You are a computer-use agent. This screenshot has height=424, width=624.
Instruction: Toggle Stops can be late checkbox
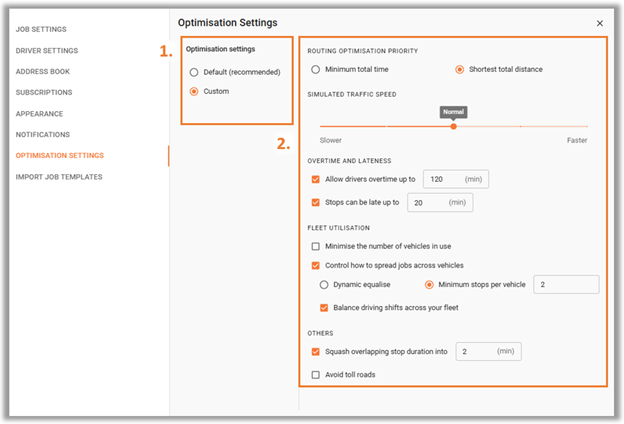[316, 202]
